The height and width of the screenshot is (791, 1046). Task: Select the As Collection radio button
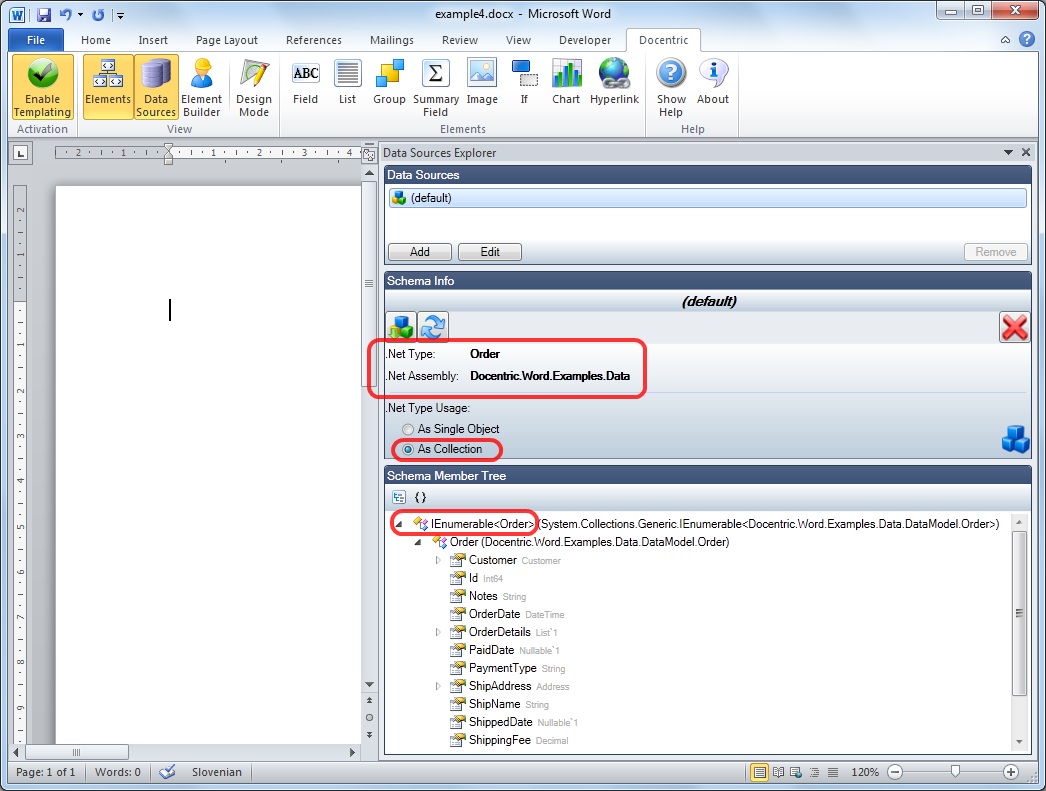click(x=408, y=450)
